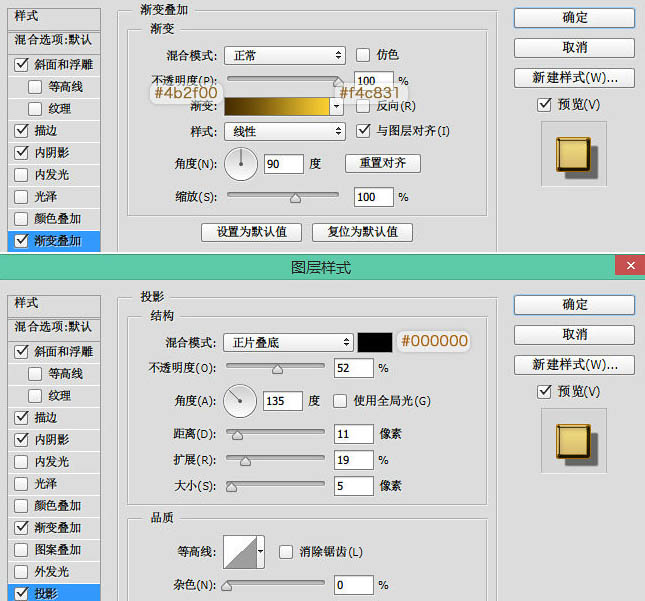Check 内发光 in lower dialog list
645x601 pixels.
pyautogui.click(x=21, y=462)
